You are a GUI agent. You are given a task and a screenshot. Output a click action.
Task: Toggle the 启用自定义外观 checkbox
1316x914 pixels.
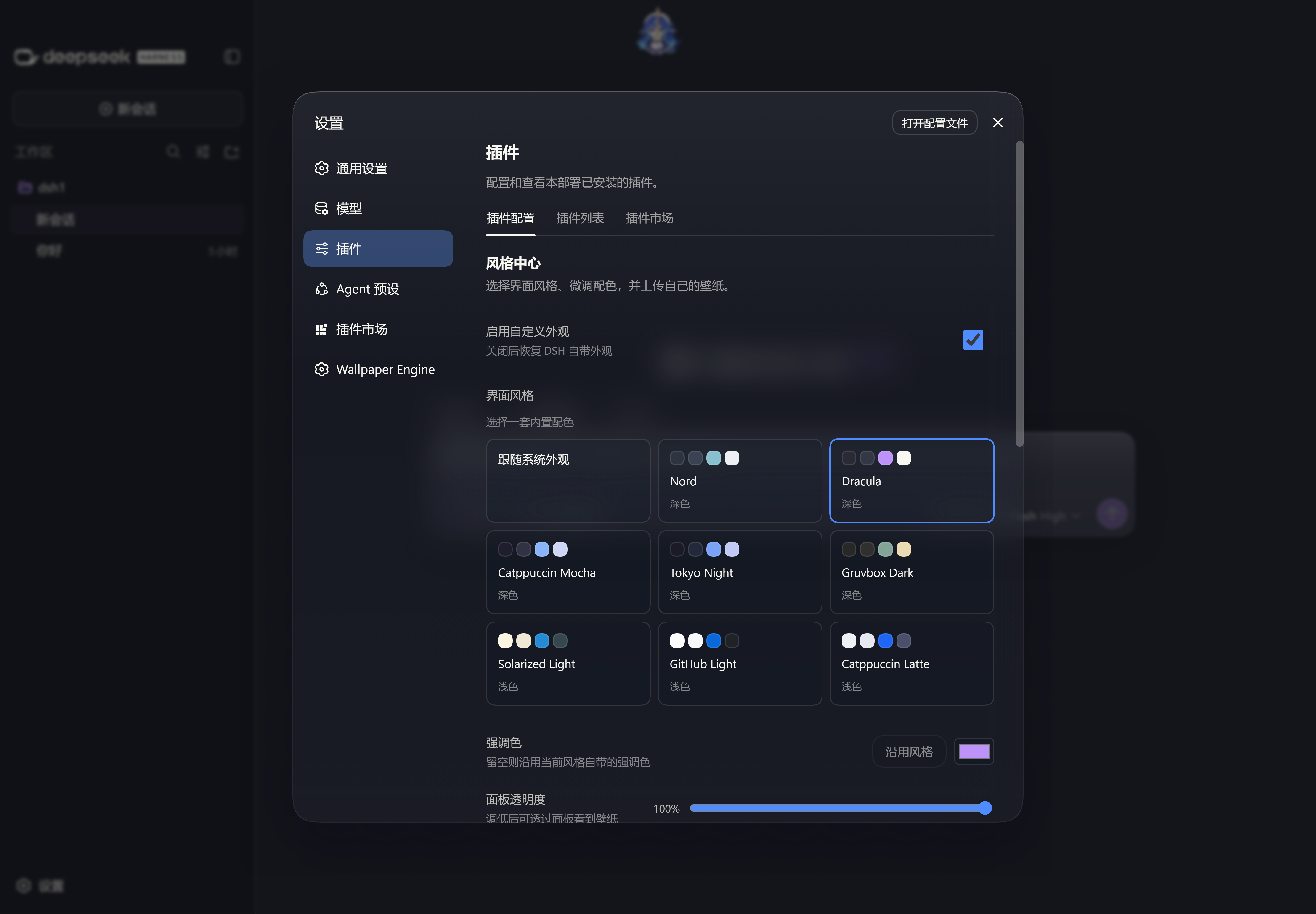973,340
